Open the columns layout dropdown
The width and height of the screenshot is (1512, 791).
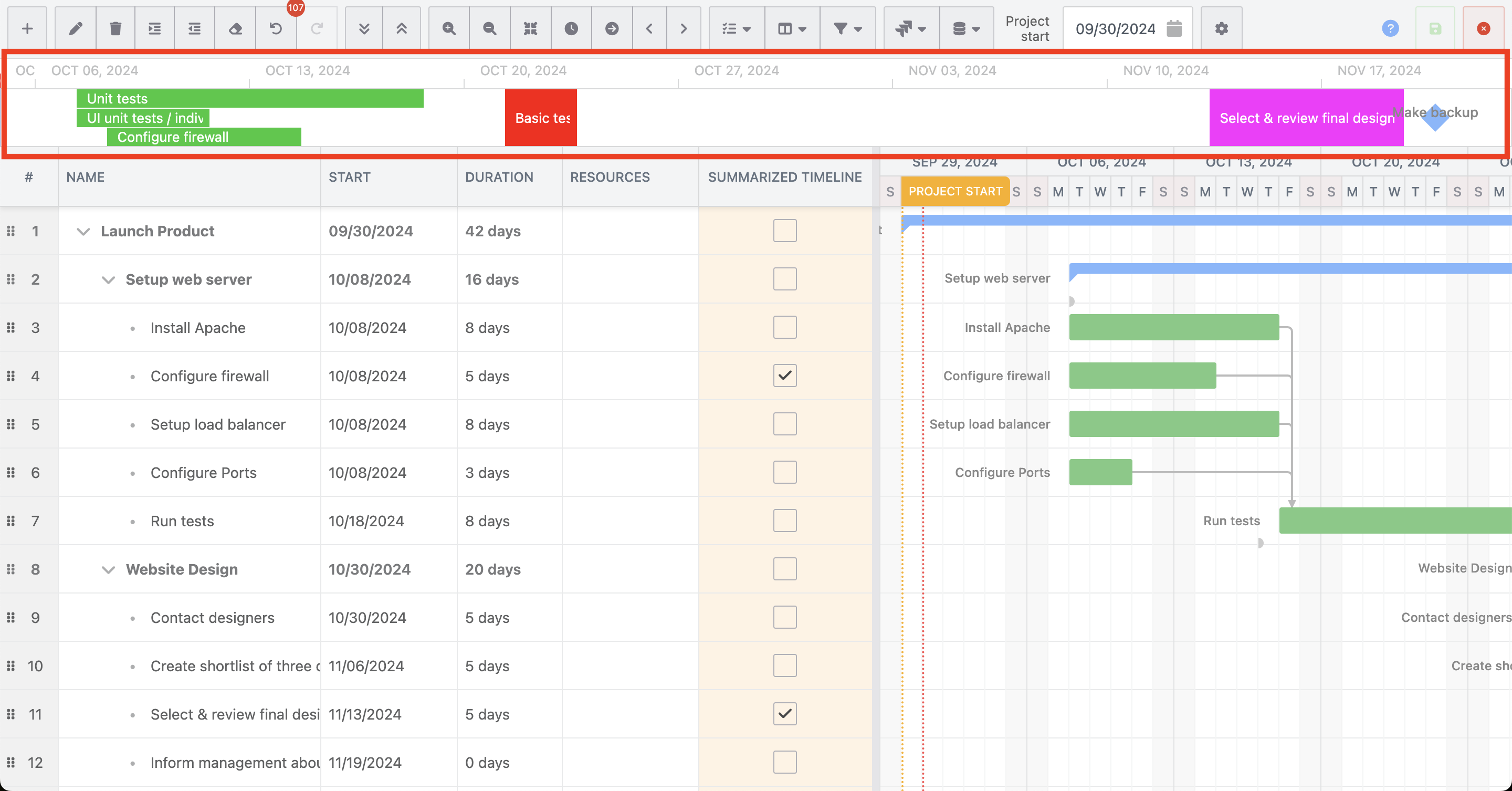pos(792,28)
